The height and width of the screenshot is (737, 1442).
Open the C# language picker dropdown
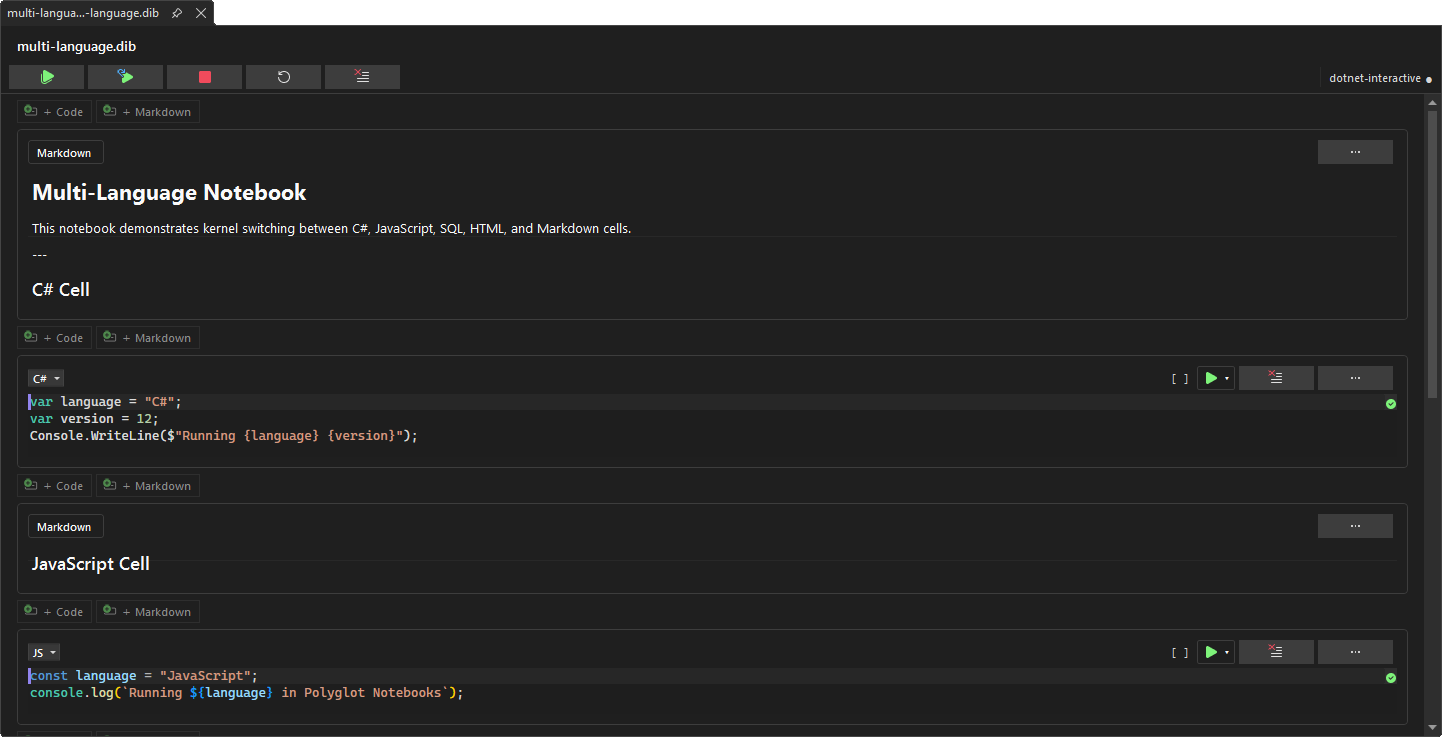click(45, 377)
